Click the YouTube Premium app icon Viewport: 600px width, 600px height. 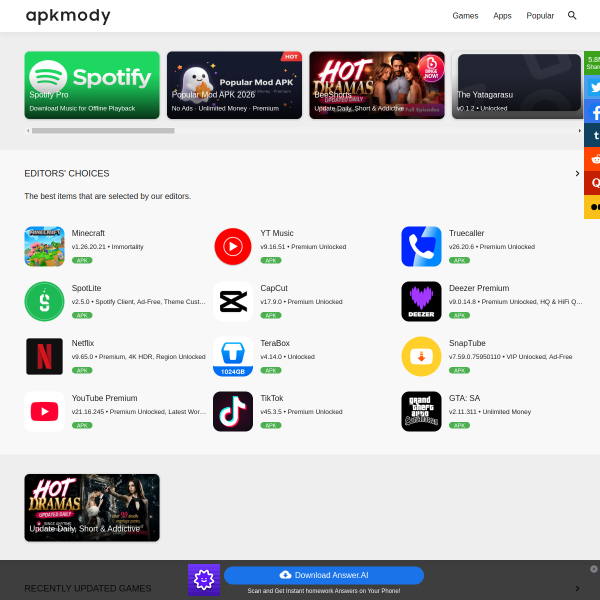[44, 411]
